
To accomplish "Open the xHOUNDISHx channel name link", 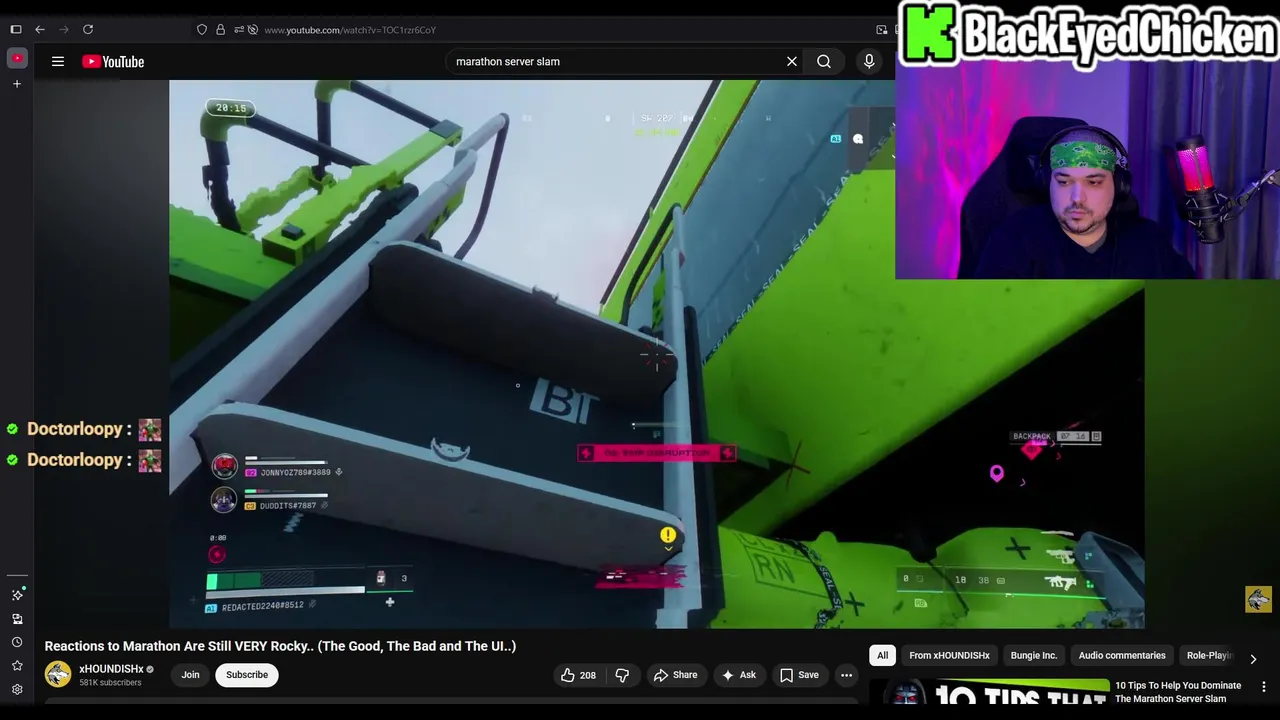I will tap(111, 669).
